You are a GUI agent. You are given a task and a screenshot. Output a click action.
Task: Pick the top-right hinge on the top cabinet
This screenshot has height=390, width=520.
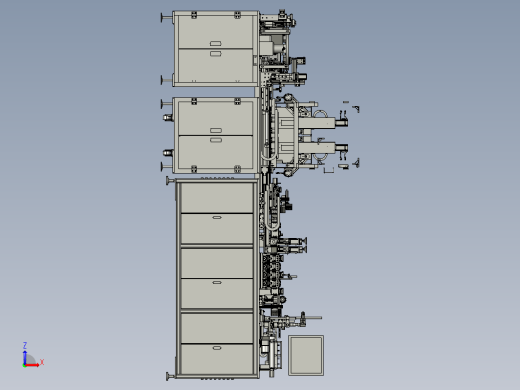click(237, 15)
